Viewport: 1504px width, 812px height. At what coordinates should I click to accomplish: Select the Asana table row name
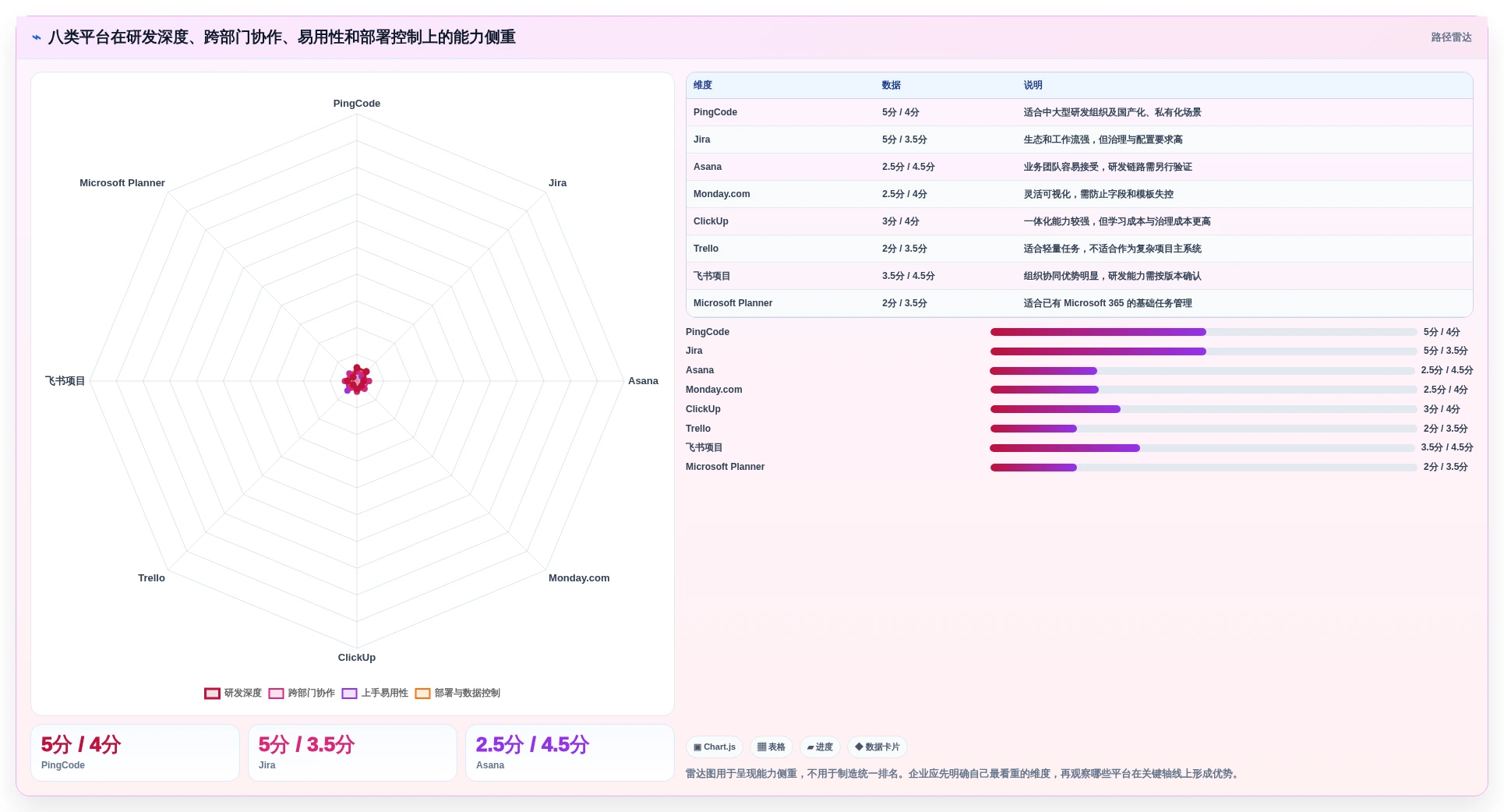[x=708, y=167]
